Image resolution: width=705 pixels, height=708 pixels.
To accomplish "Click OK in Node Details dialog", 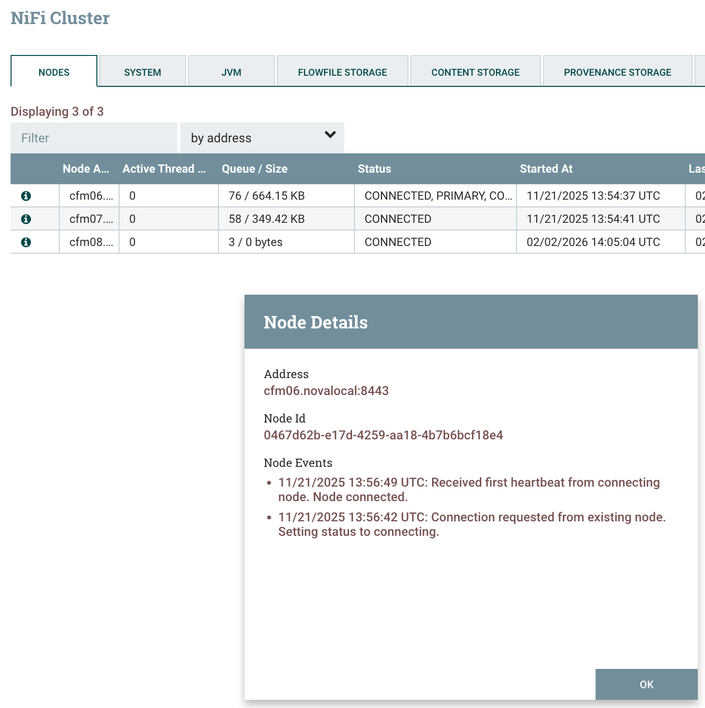I will 646,684.
